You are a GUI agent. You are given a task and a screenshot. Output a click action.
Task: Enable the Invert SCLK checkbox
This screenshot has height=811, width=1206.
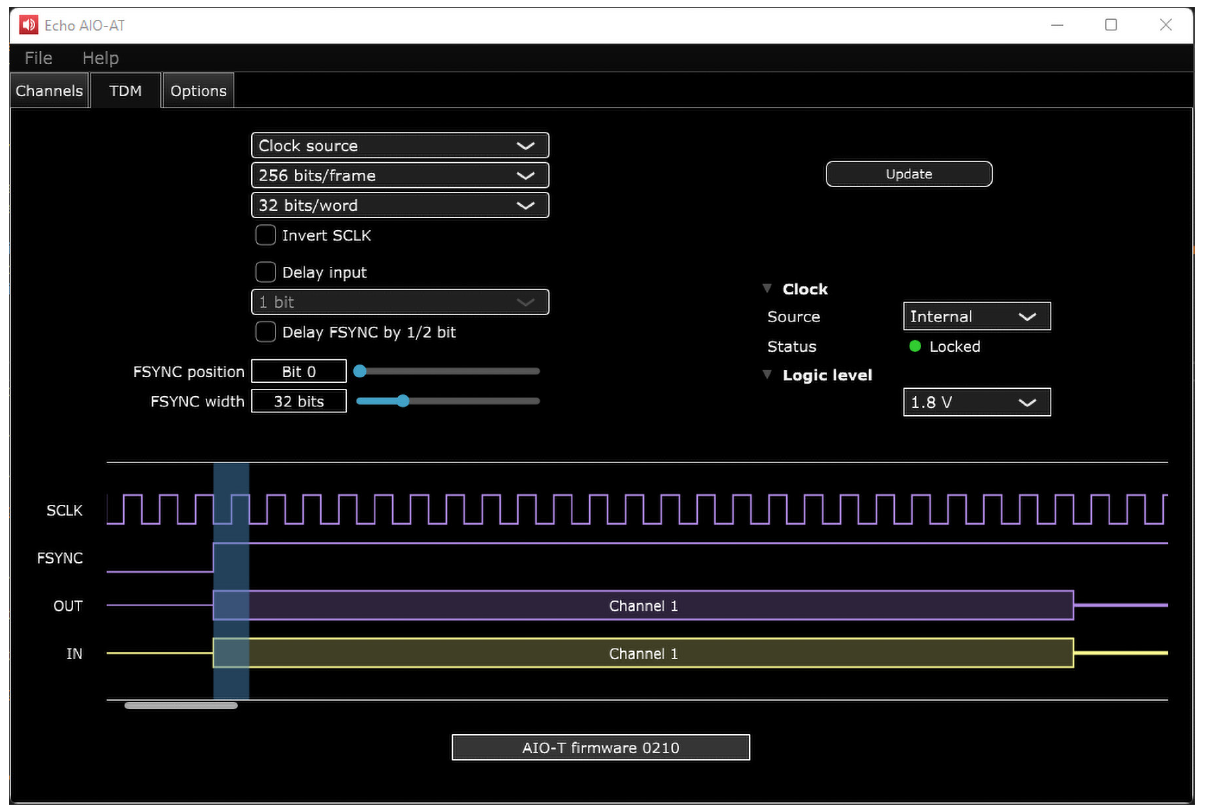click(x=266, y=235)
